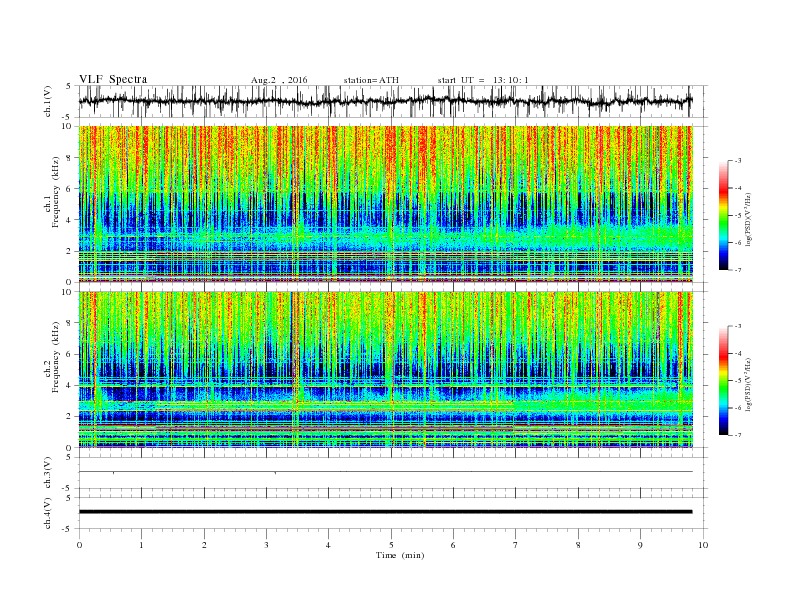Click the ch.1 waveform trace panel

(x=392, y=101)
